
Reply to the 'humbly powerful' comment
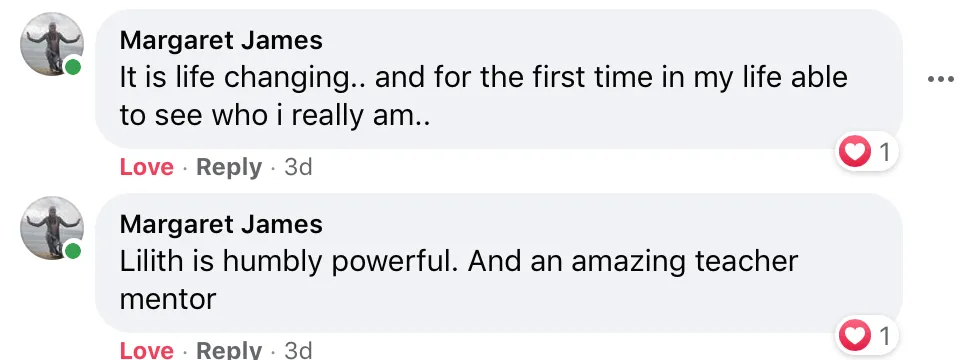pos(229,350)
